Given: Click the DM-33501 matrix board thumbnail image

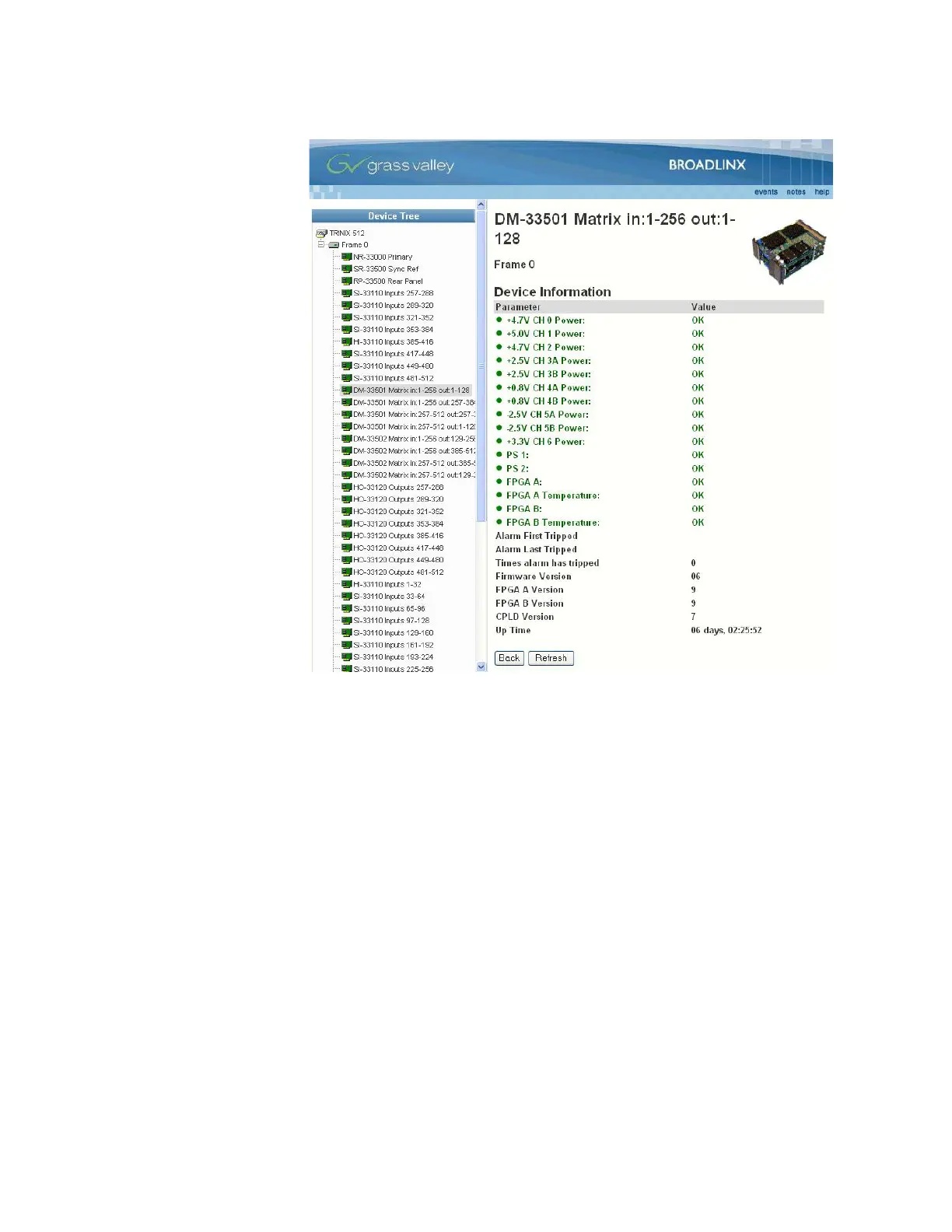Looking at the screenshot, I should click(x=788, y=251).
